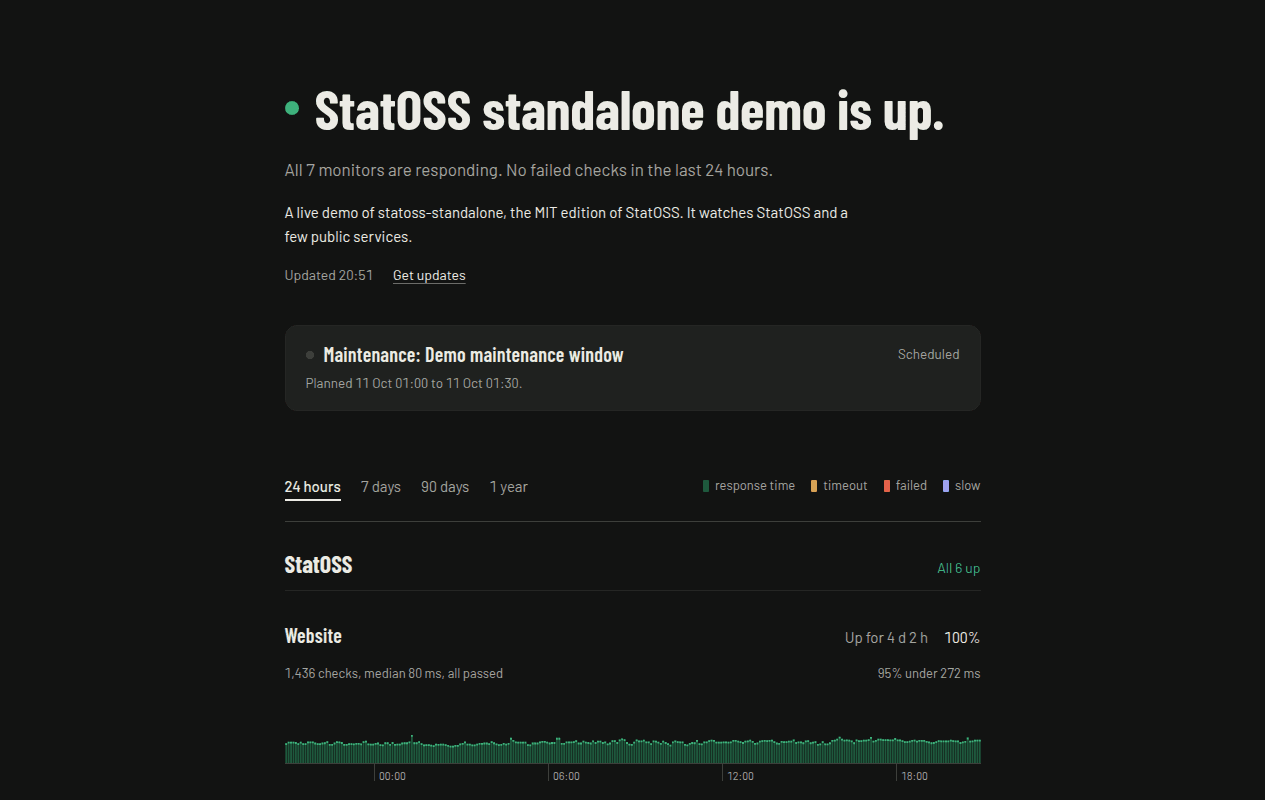Switch to the 90 days tab
The width and height of the screenshot is (1265, 800).
[x=445, y=487]
